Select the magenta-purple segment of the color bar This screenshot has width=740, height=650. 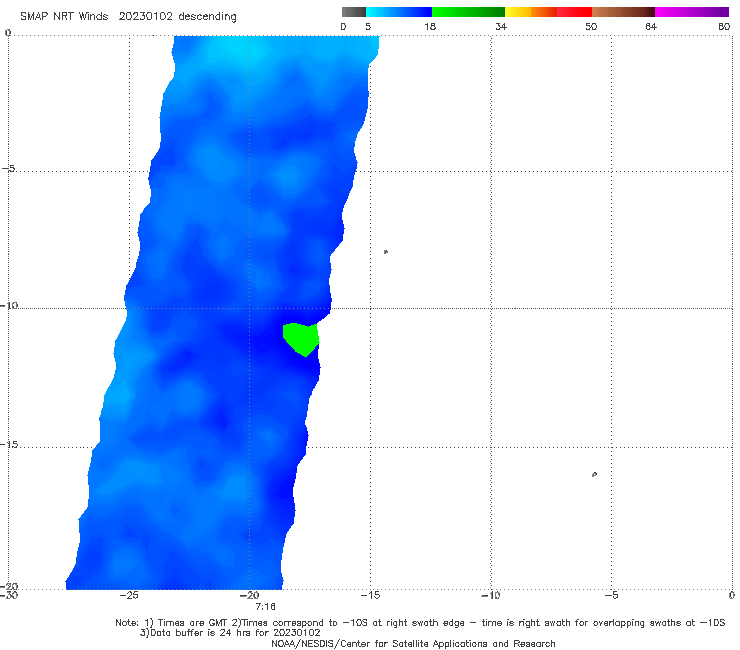click(x=692, y=12)
